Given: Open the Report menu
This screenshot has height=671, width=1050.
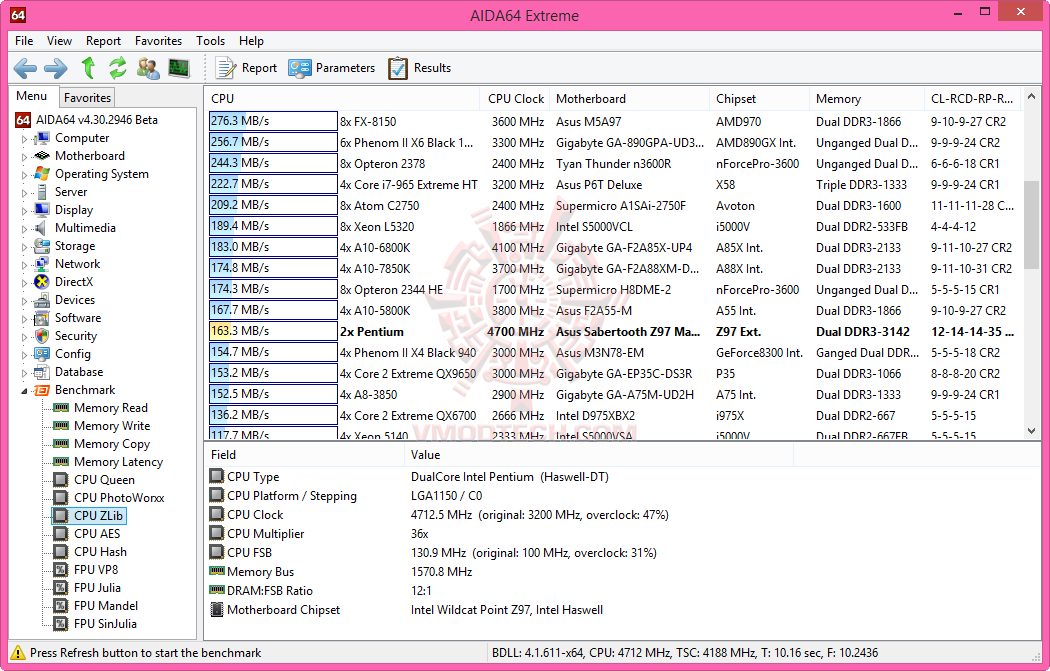Looking at the screenshot, I should (103, 41).
